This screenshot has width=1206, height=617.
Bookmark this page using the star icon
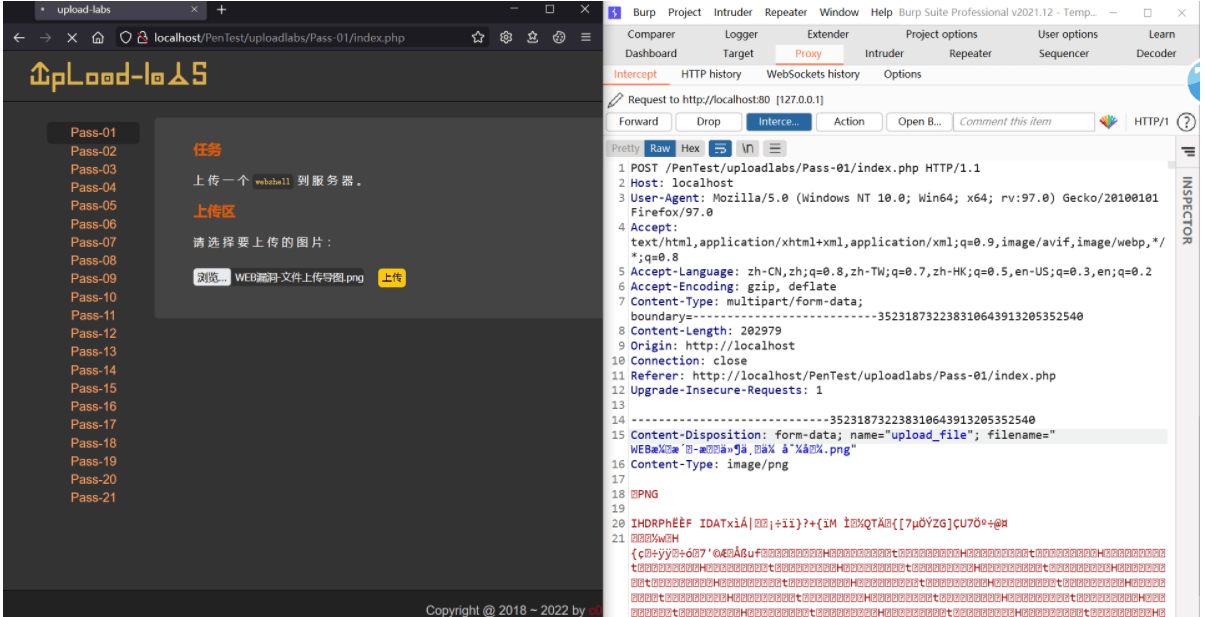pyautogui.click(x=478, y=37)
